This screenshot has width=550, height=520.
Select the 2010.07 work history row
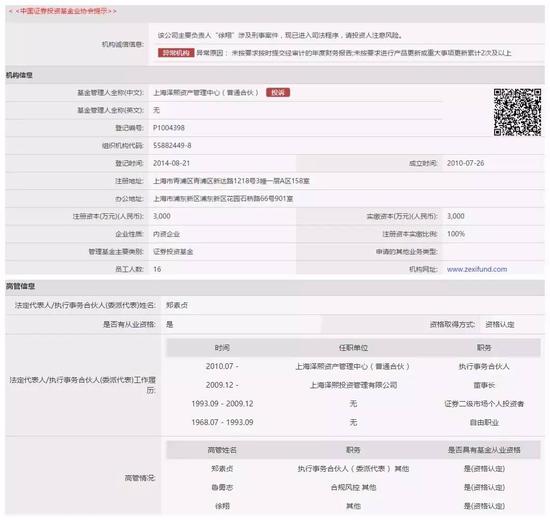click(353, 366)
